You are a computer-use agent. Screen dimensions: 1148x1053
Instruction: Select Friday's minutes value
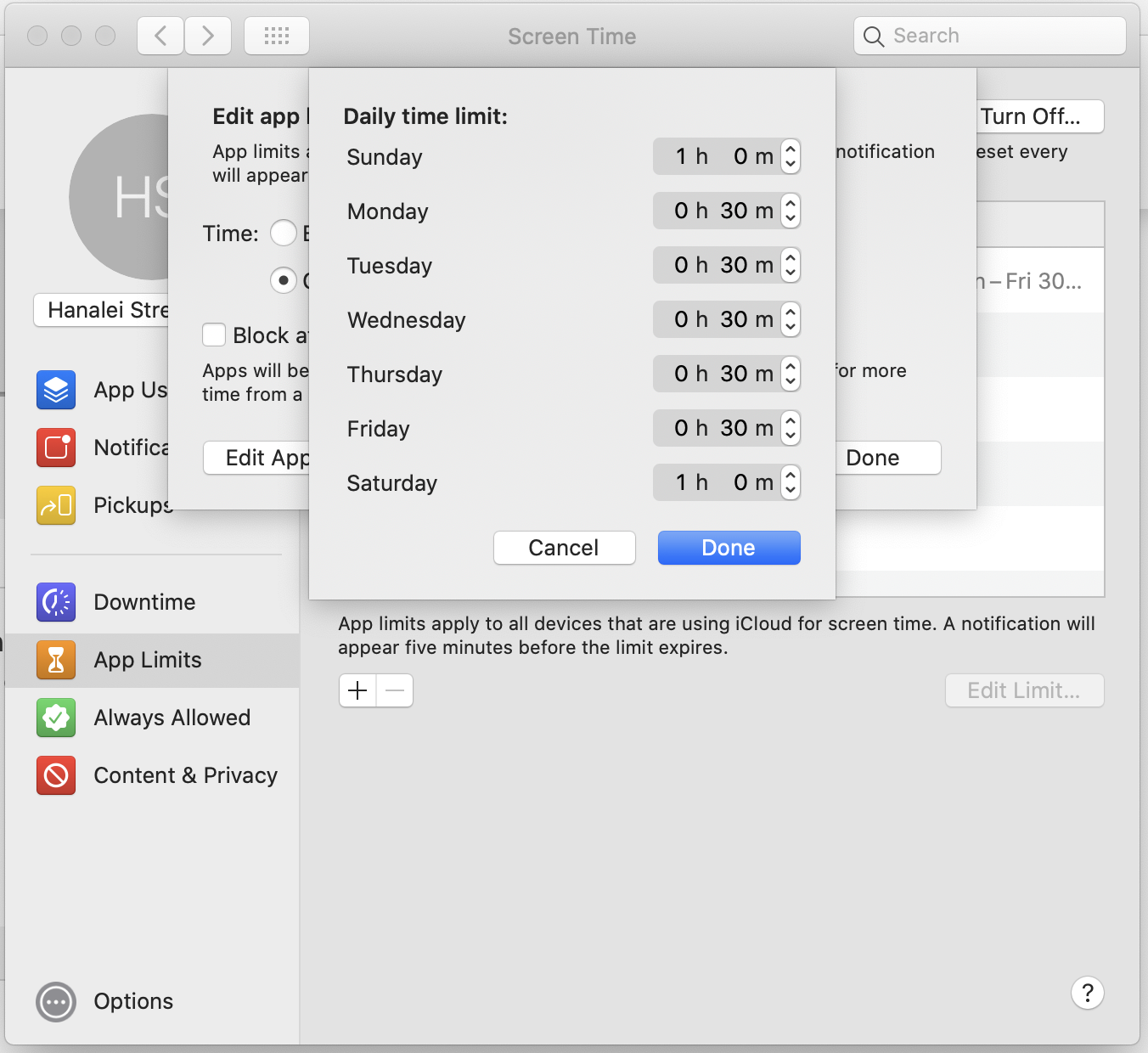[734, 428]
